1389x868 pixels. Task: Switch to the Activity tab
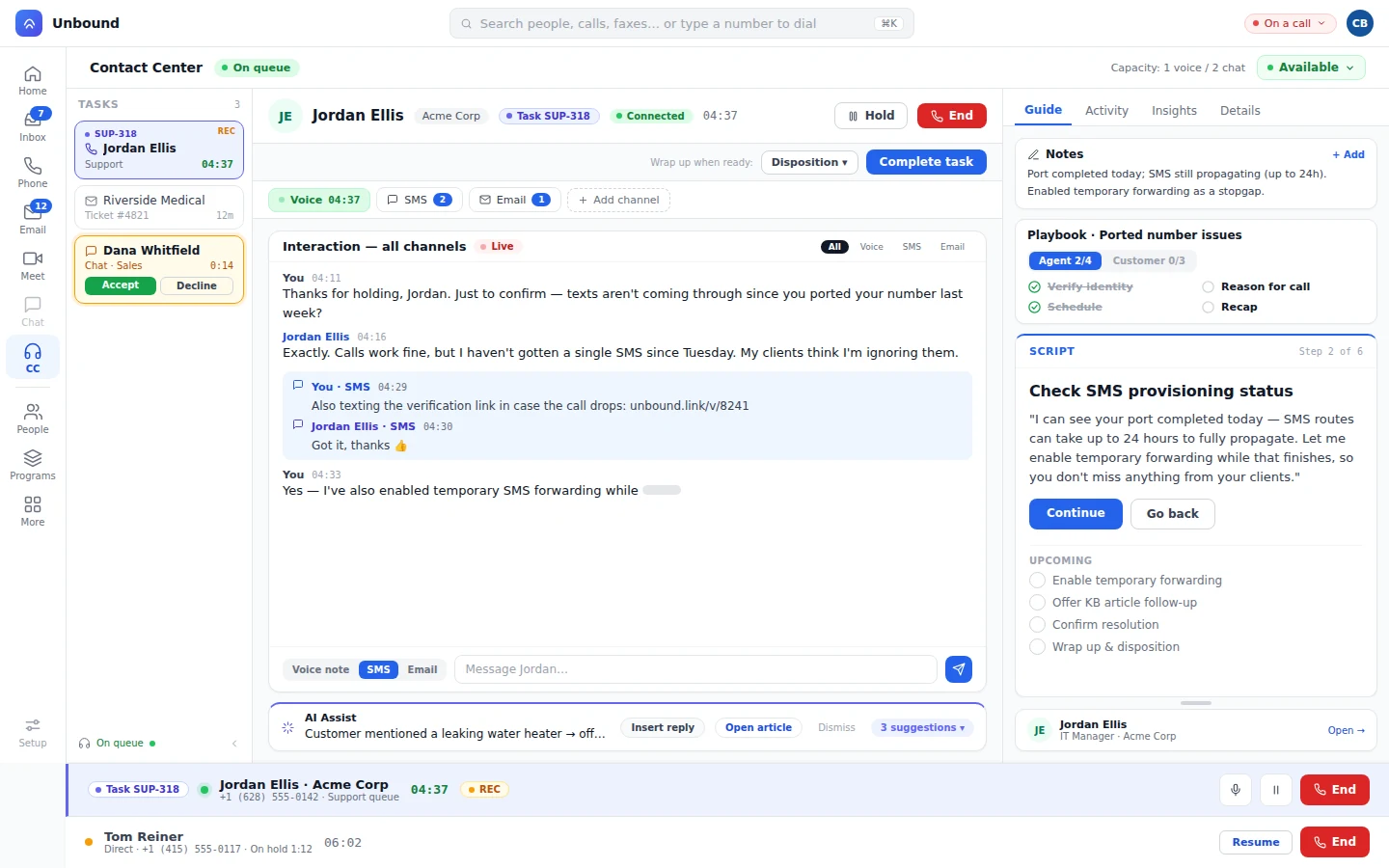point(1106,111)
